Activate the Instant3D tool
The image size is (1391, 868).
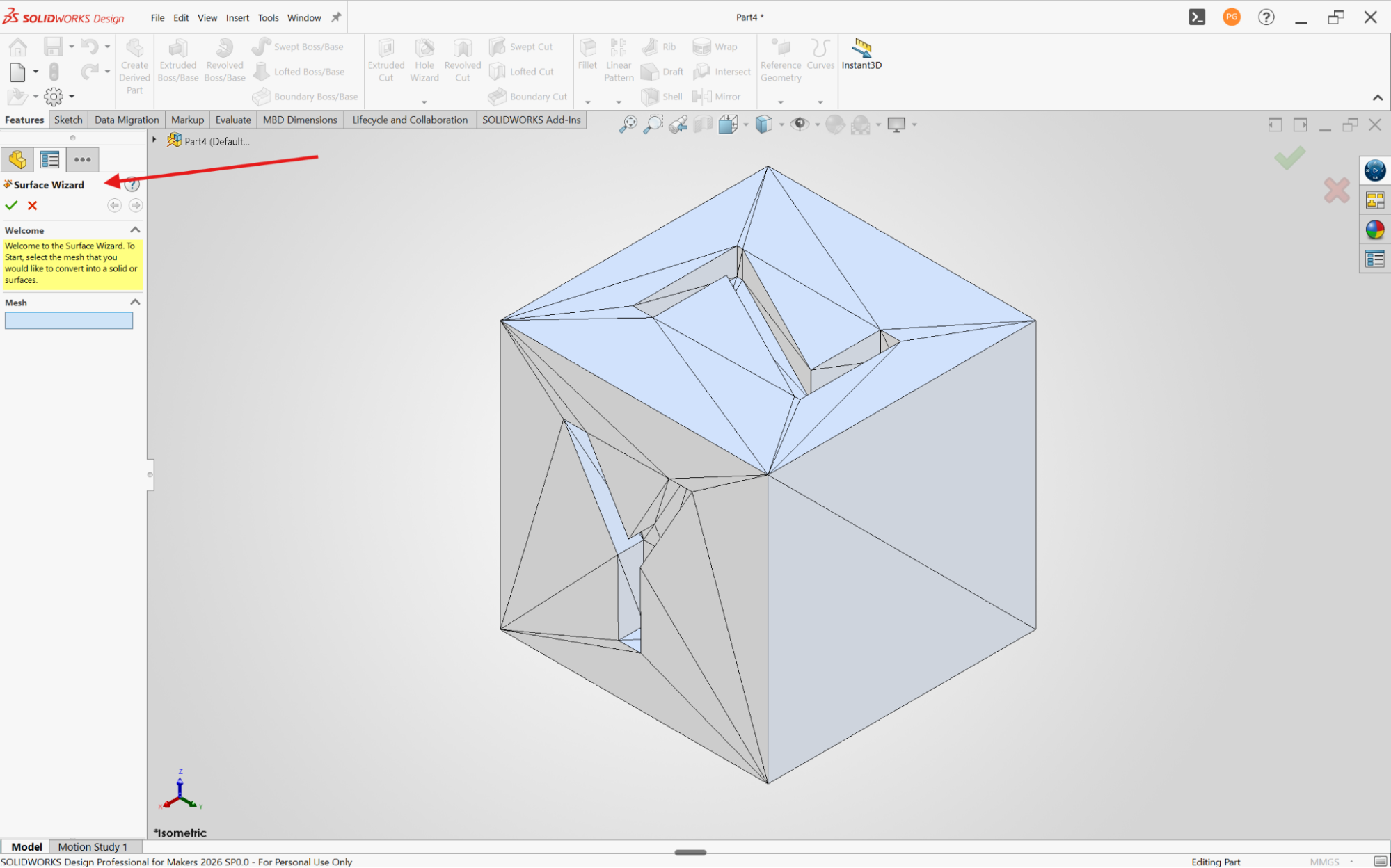[861, 54]
